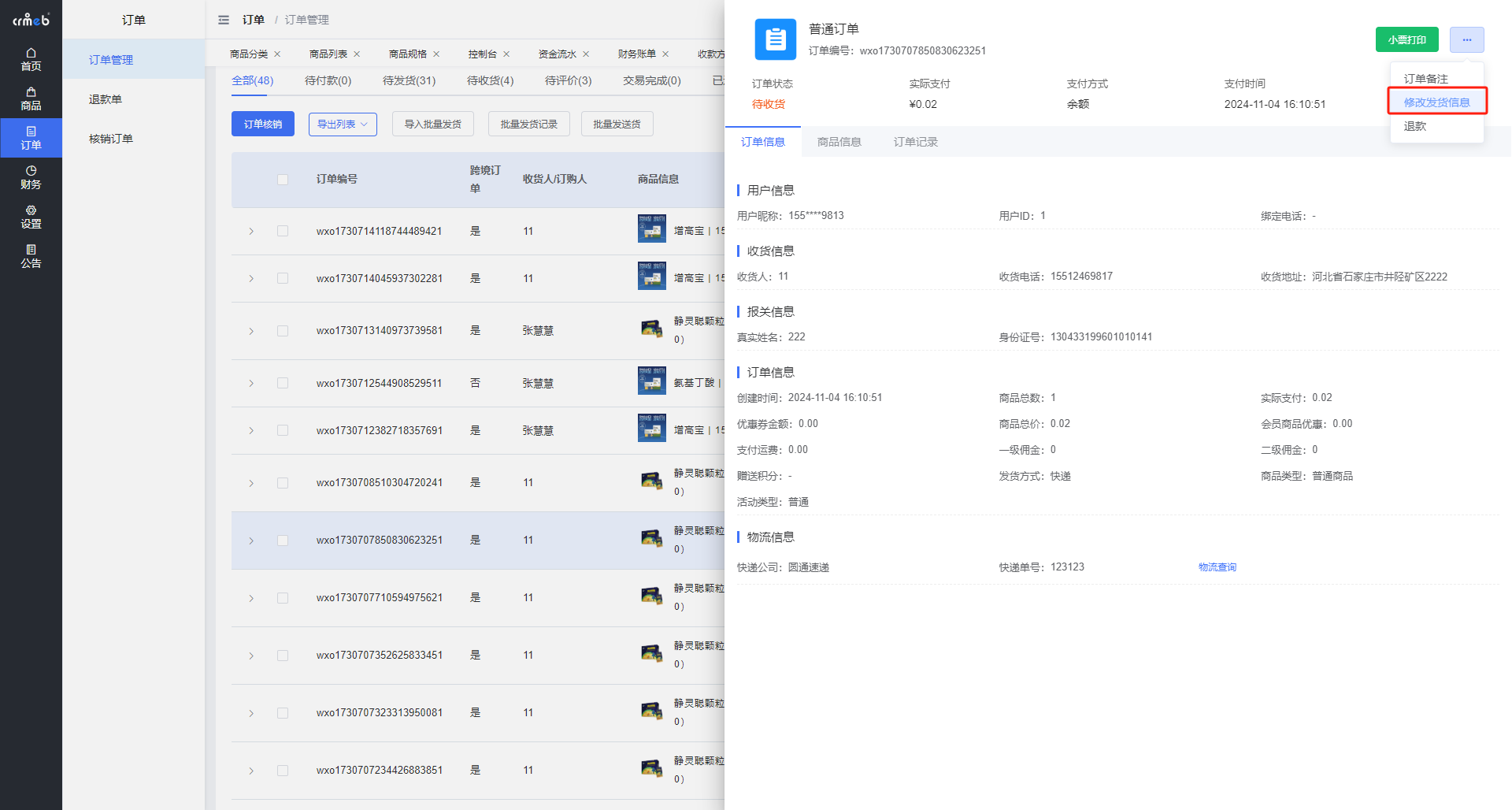Select the header select-all checkbox
The width and height of the screenshot is (1512, 810).
(x=283, y=180)
